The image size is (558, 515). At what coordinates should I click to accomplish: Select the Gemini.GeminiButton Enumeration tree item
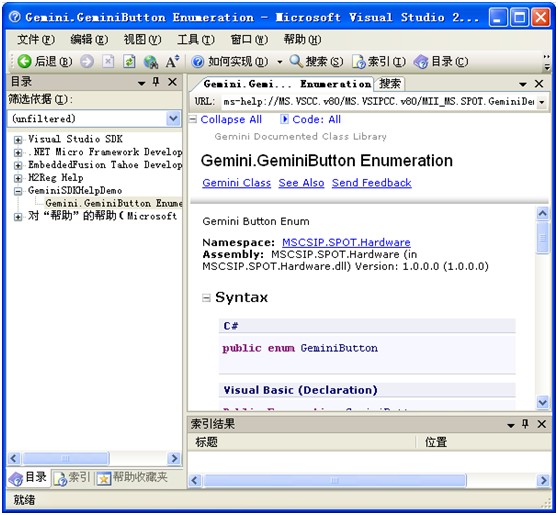pyautogui.click(x=114, y=203)
